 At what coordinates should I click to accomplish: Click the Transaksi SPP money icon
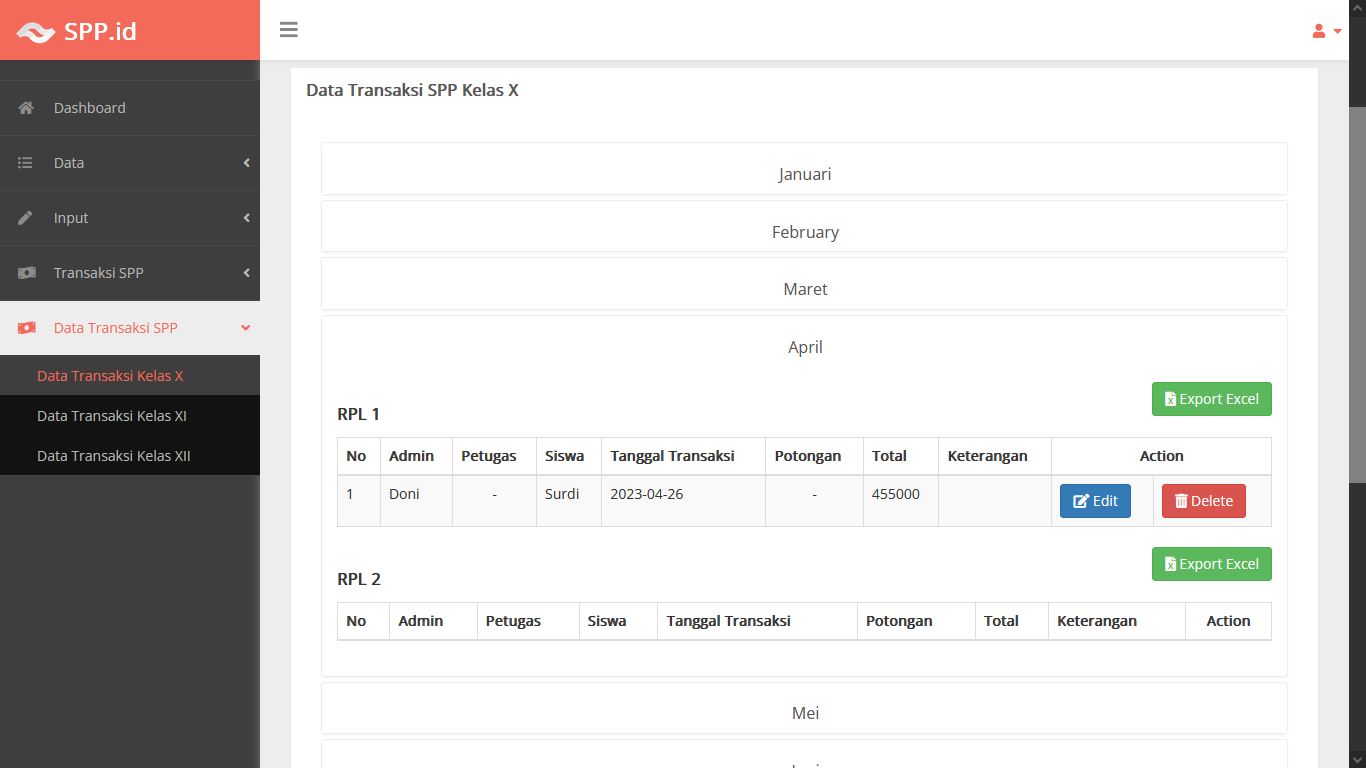pyautogui.click(x=26, y=273)
